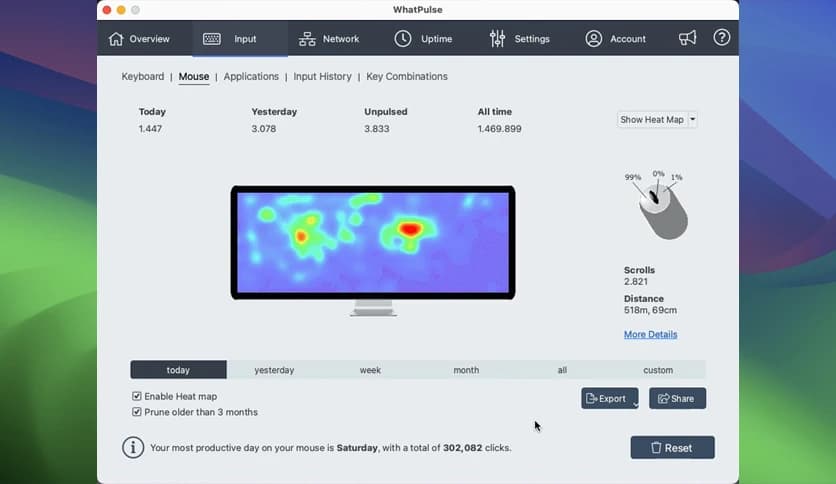Click the megaphone announcements icon
The width and height of the screenshot is (836, 484).
687,38
